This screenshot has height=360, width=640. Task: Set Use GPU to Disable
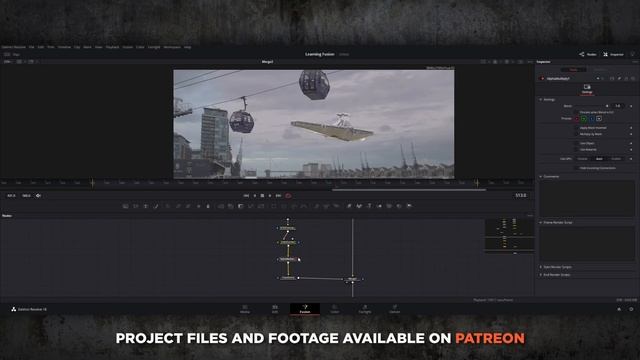(582, 159)
